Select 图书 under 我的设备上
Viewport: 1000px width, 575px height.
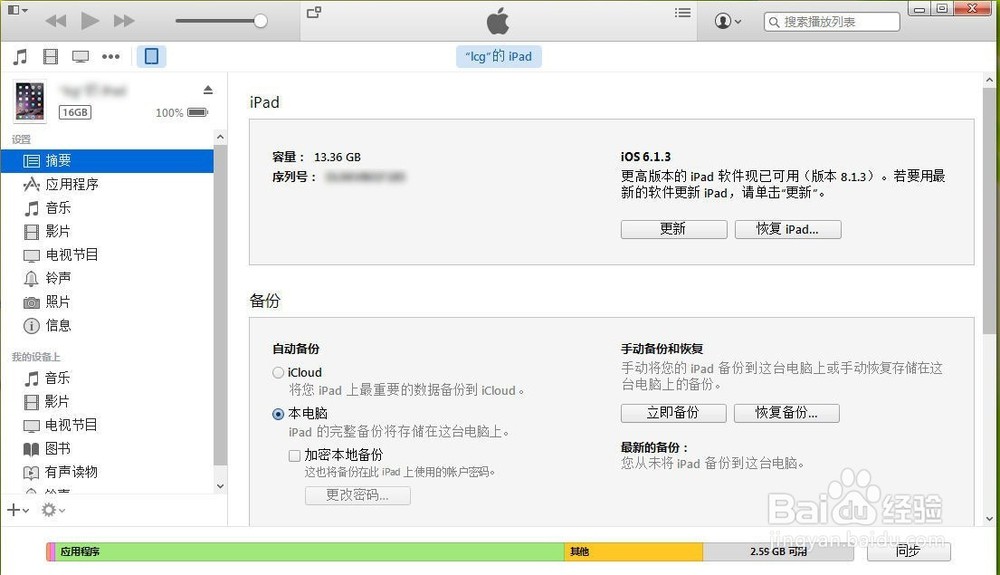click(x=107, y=449)
